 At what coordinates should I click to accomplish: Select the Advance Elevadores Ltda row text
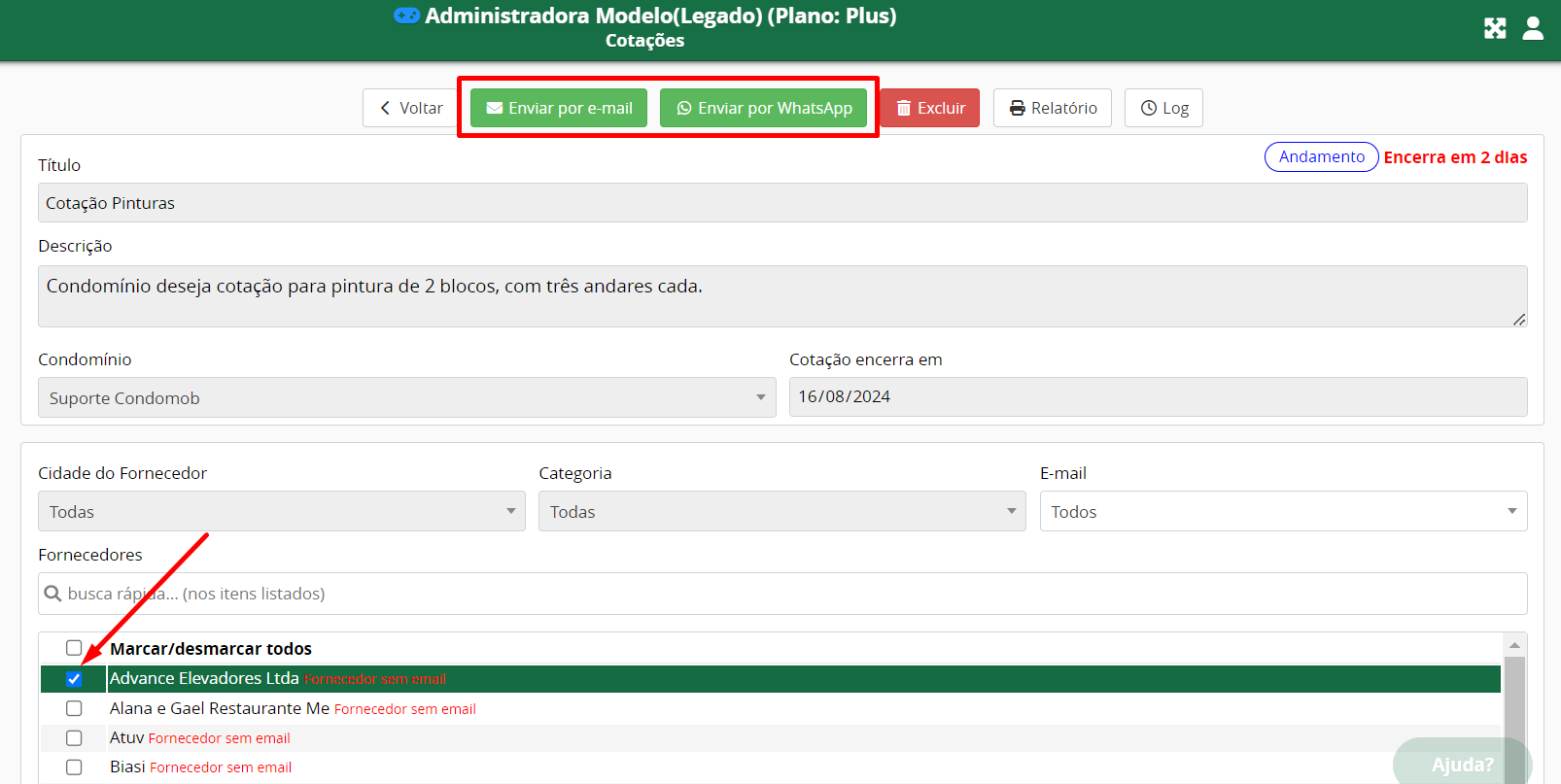tap(204, 678)
